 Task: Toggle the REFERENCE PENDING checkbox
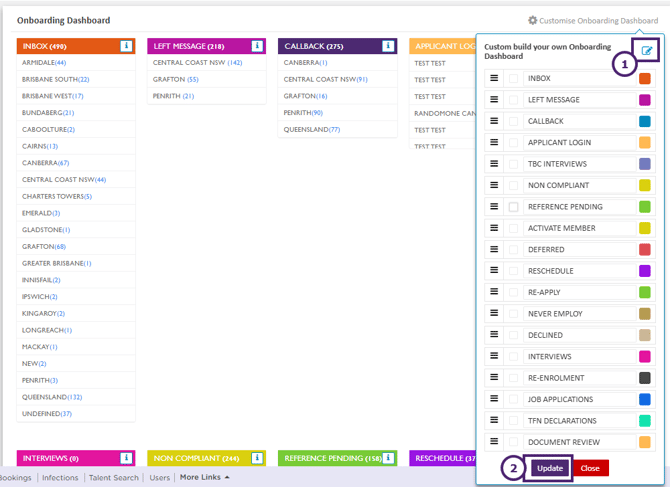pyautogui.click(x=514, y=207)
